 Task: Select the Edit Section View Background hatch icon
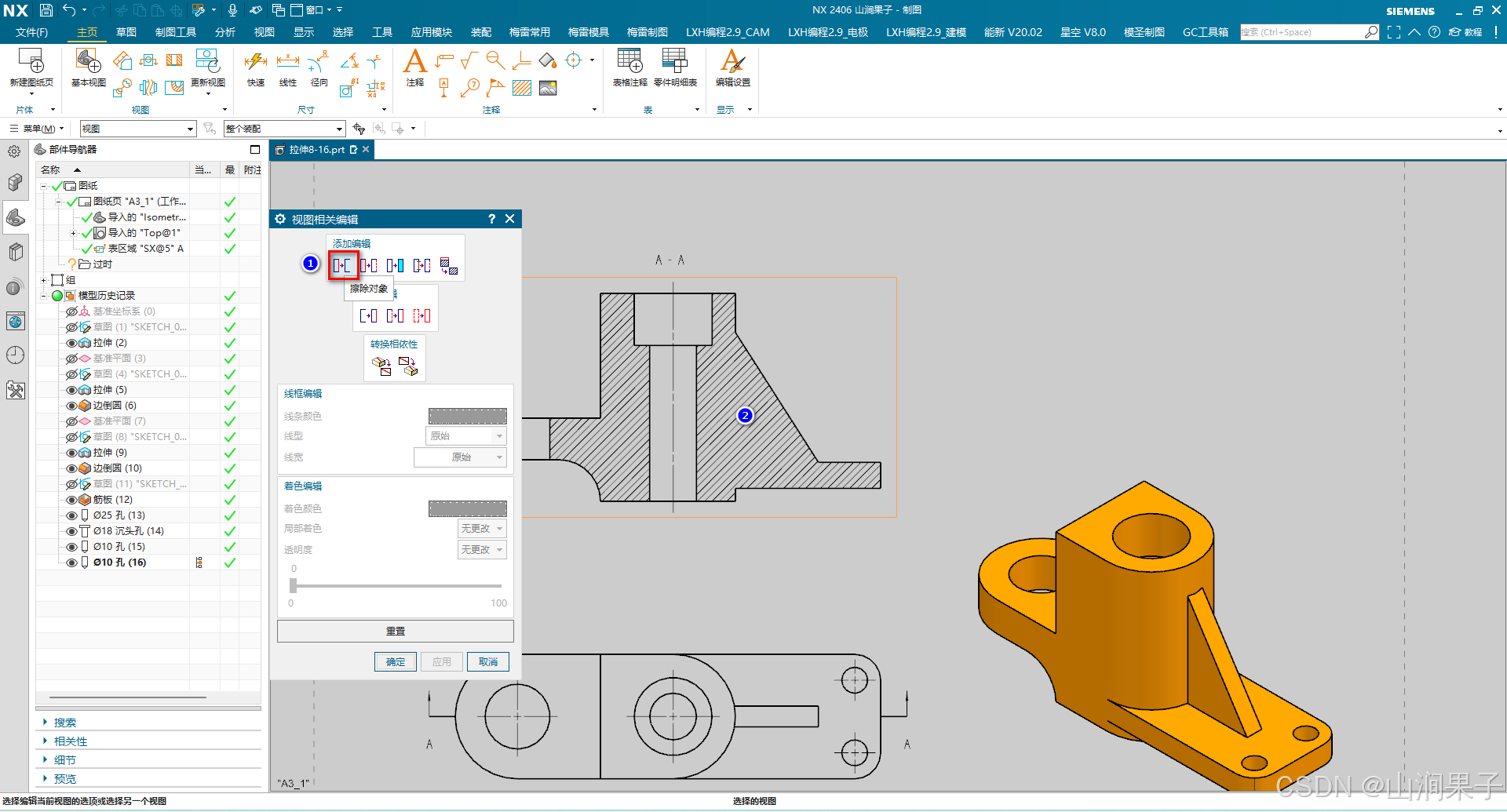click(x=449, y=266)
